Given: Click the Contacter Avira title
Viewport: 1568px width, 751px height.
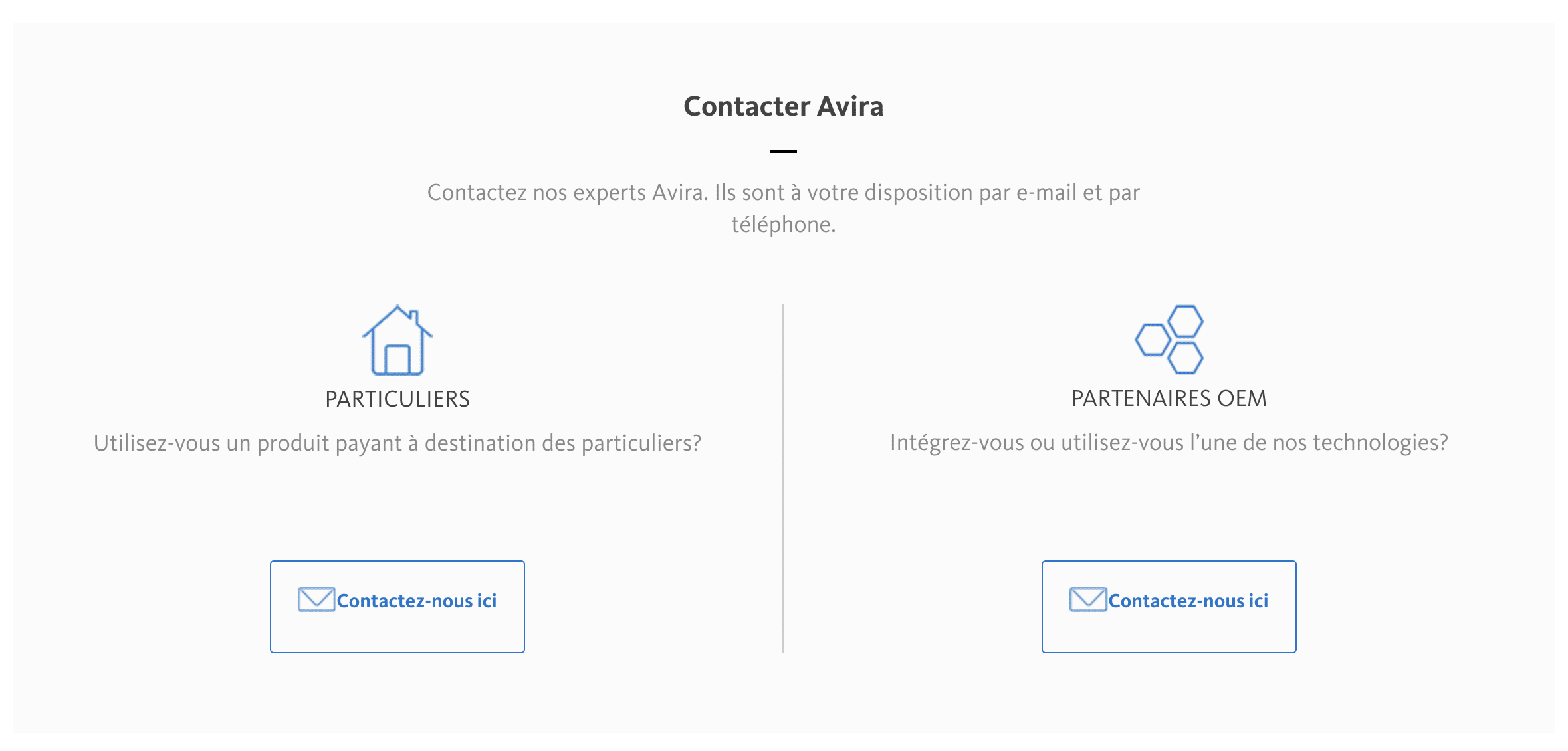Looking at the screenshot, I should pyautogui.click(x=784, y=106).
